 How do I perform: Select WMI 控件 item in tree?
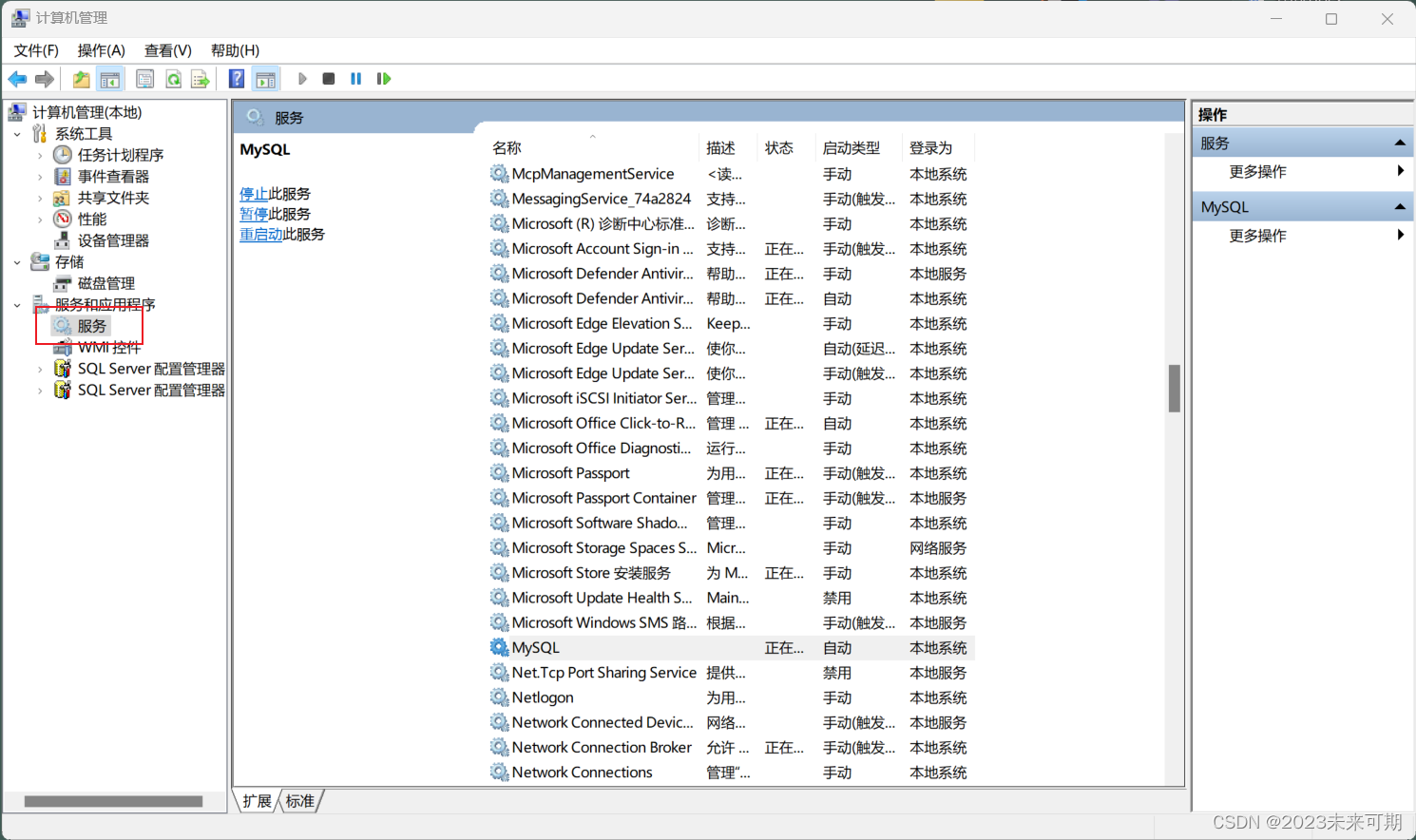[109, 347]
